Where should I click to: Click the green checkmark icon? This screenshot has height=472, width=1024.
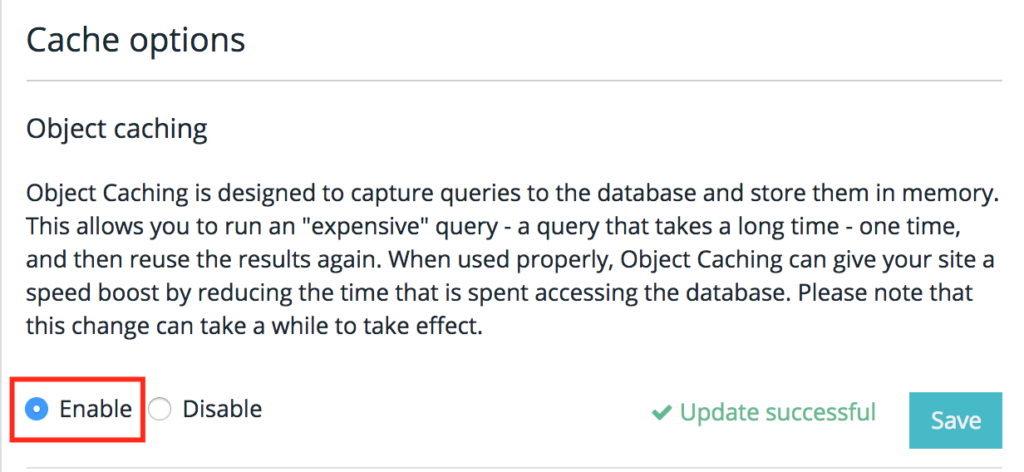tap(662, 413)
